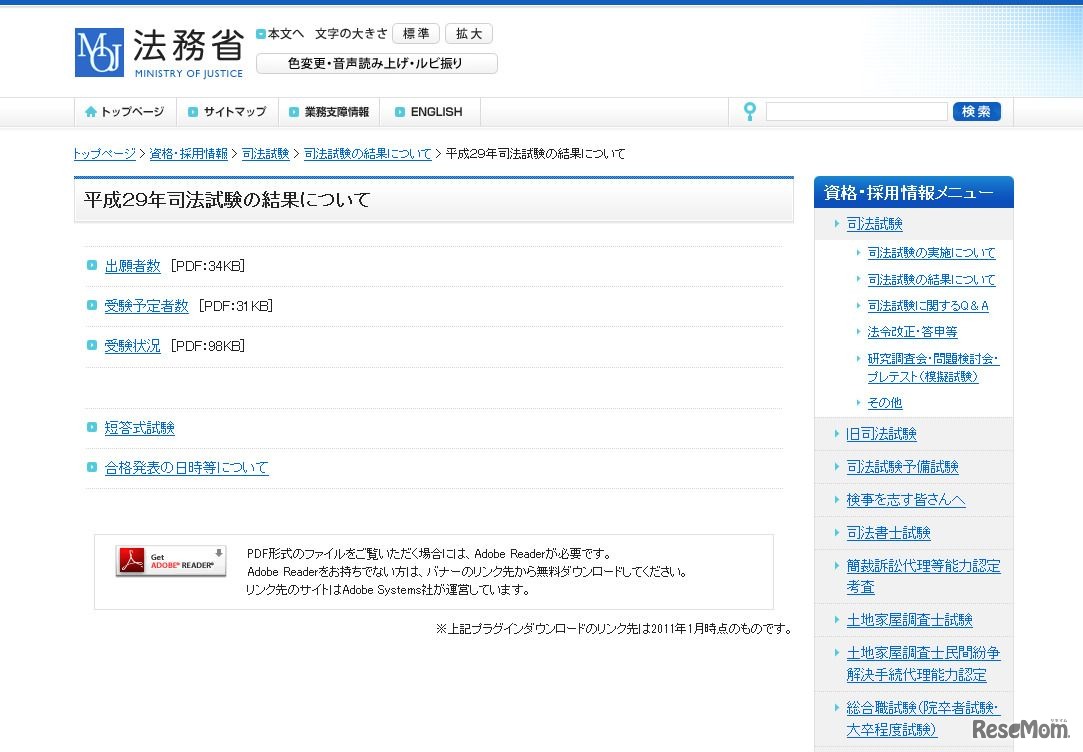
Task: Click inside the site search field
Action: coord(857,111)
